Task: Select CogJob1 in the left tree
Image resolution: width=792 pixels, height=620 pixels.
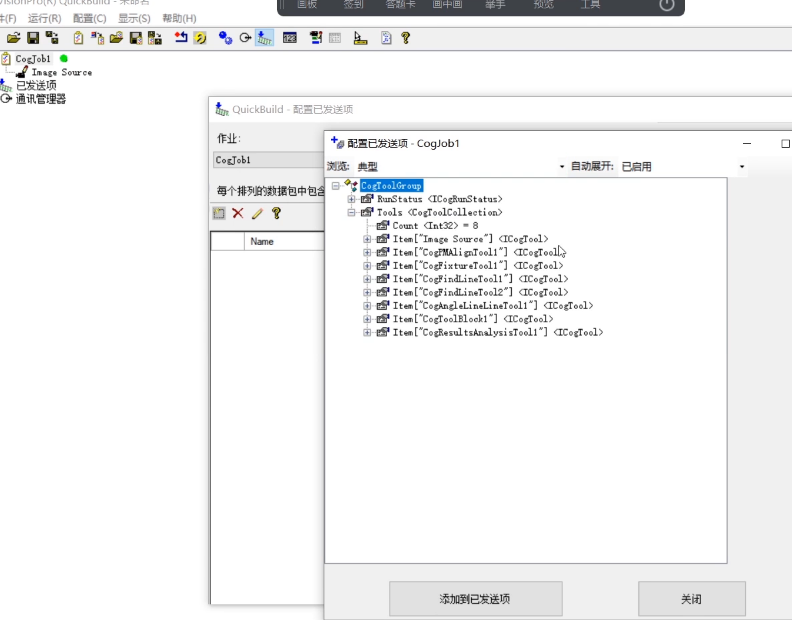Action: (33, 59)
